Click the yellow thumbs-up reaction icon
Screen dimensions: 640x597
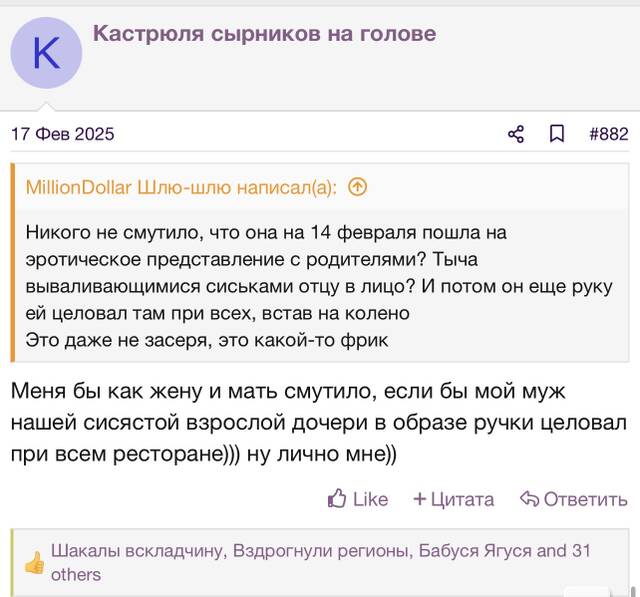[34, 562]
